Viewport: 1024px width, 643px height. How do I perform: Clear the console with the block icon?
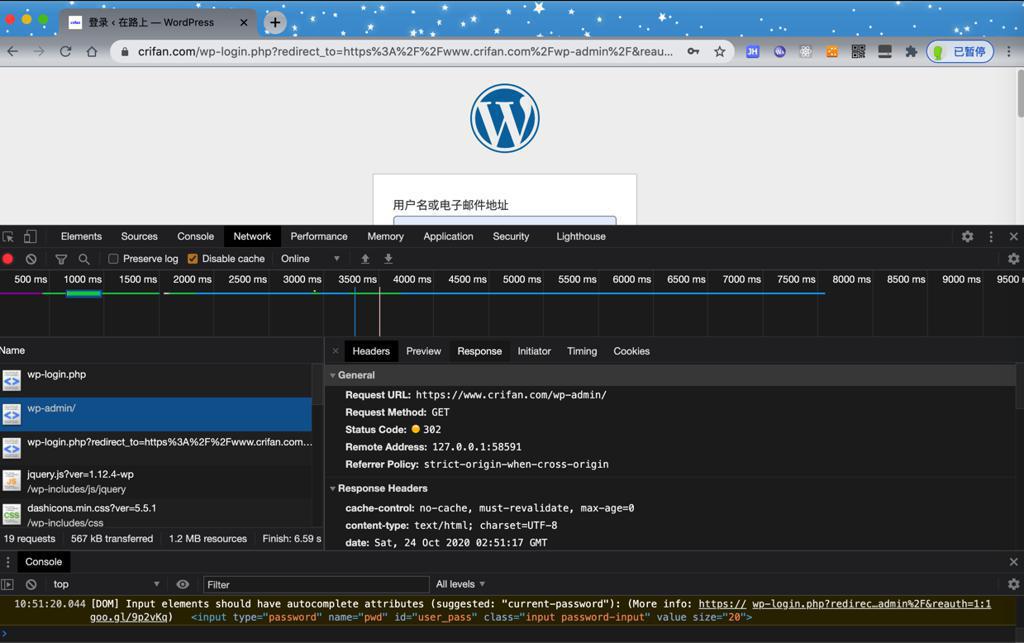[31, 584]
